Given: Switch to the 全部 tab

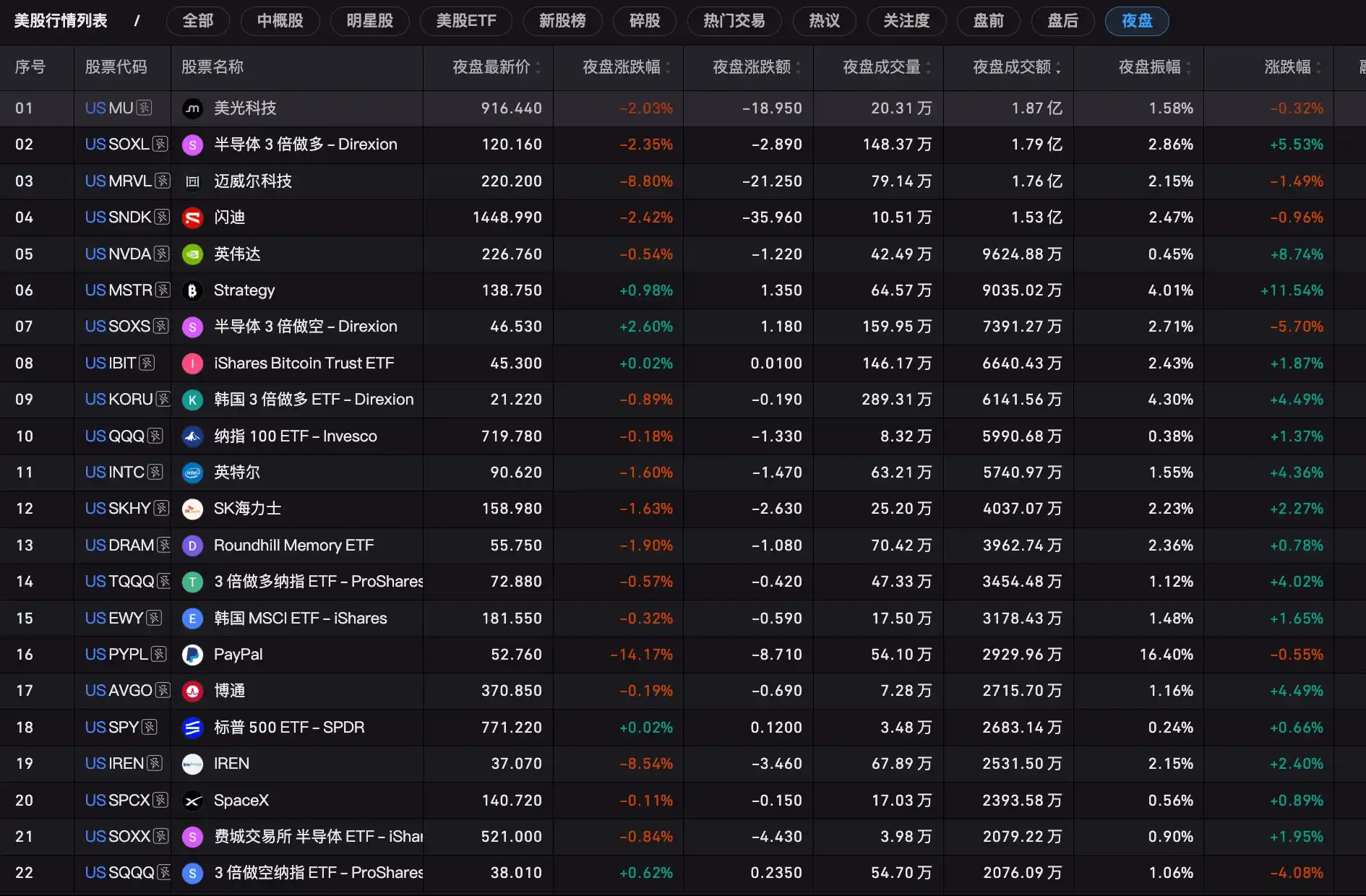Looking at the screenshot, I should [198, 21].
